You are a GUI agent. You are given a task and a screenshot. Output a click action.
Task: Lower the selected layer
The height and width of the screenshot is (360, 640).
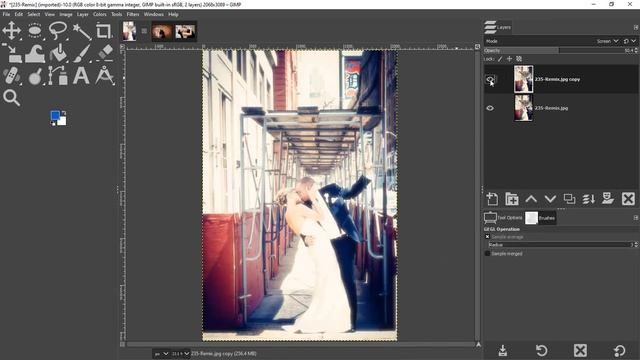[550, 199]
